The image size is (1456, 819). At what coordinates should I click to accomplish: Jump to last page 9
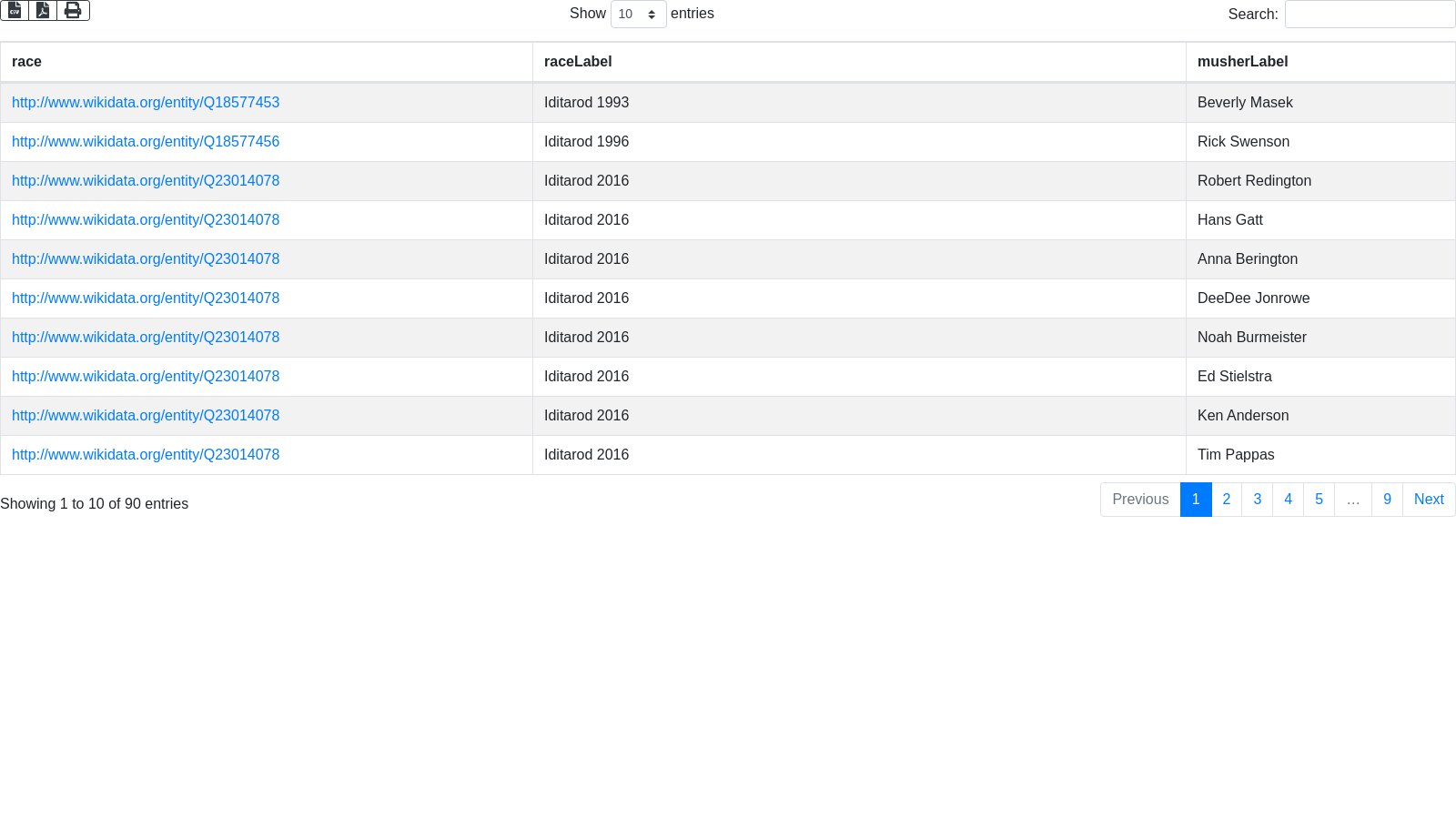1387,500
